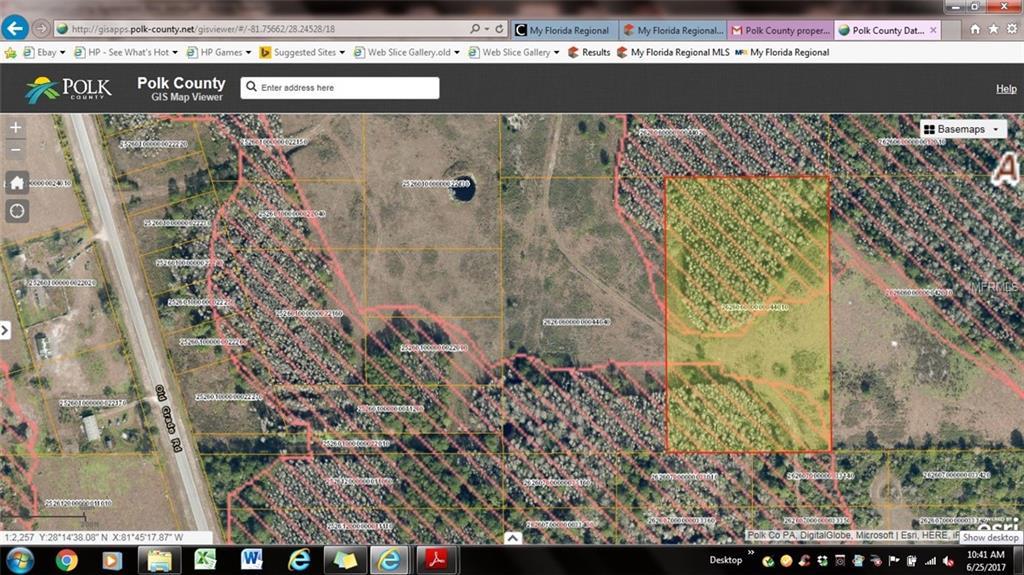Expand the bottom panel chevron
The image size is (1024, 575).
[x=513, y=538]
